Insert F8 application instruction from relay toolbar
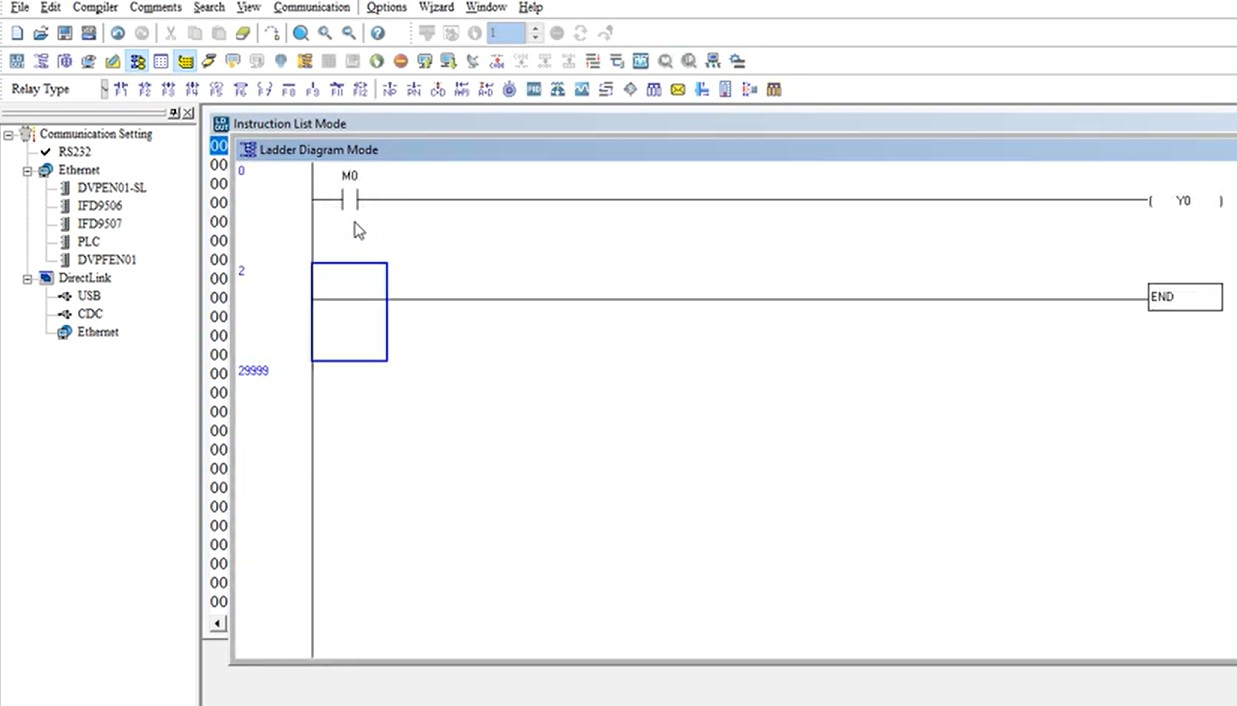The image size is (1237, 706). (289, 89)
